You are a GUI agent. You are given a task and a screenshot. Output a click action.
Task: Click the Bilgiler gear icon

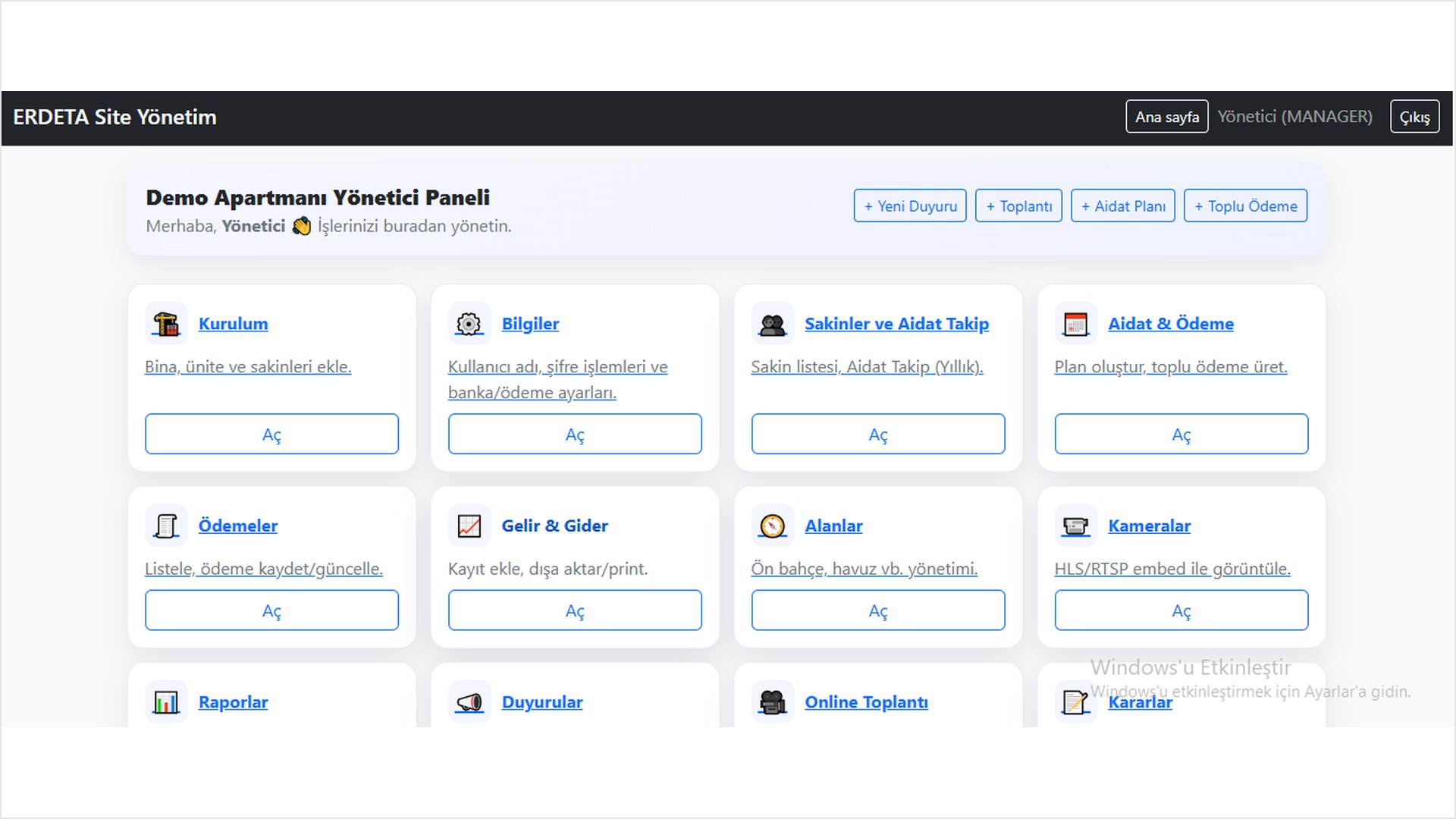coord(469,324)
